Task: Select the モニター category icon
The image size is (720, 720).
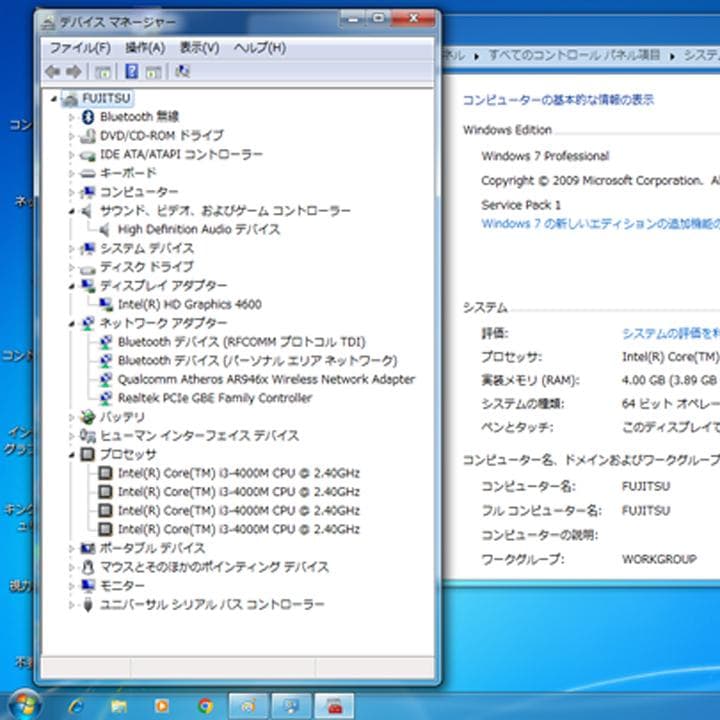Action: pyautogui.click(x=87, y=585)
